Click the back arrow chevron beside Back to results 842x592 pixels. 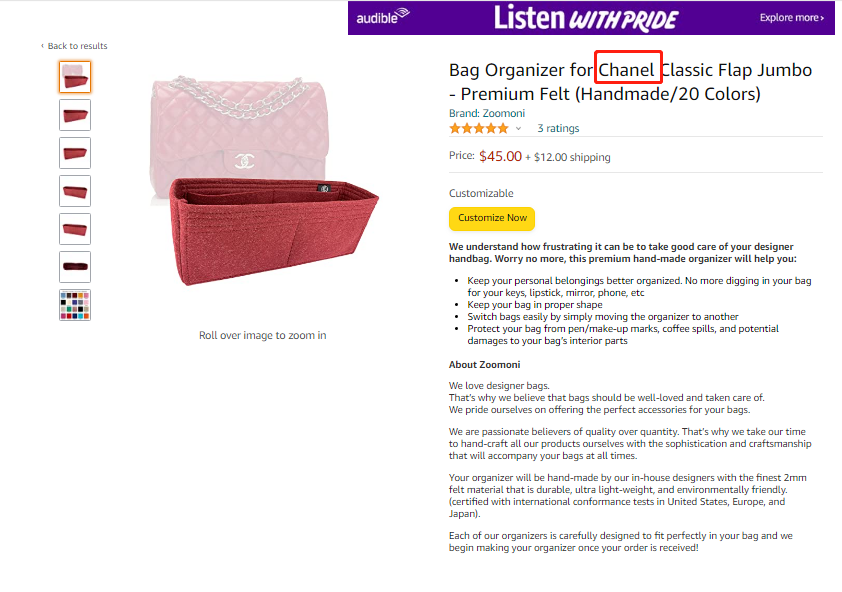(x=42, y=46)
